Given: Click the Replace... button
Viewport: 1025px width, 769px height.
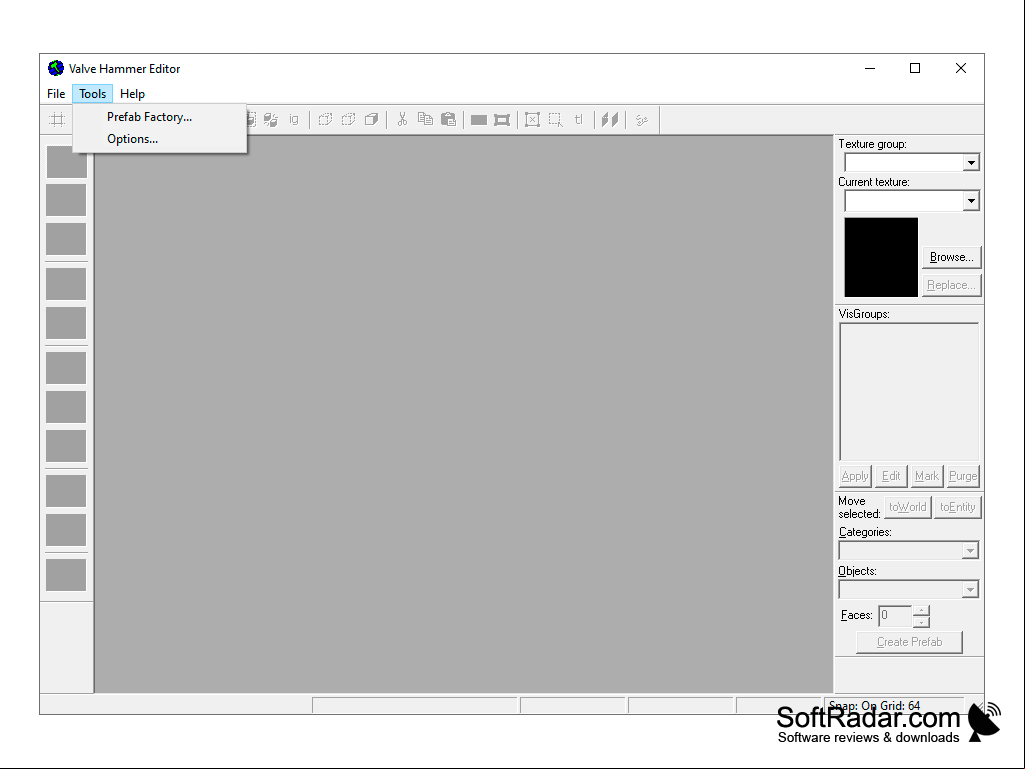Looking at the screenshot, I should tap(951, 285).
